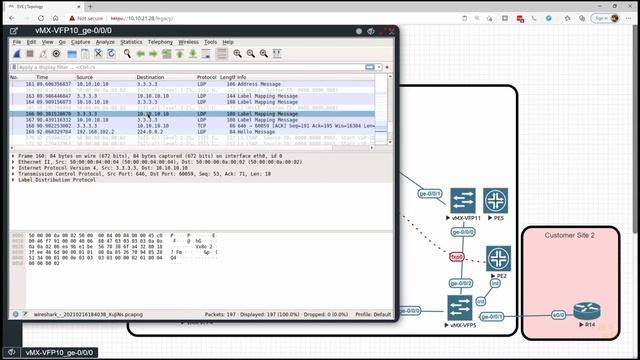
Task: Go forward in packet history
Action: point(153,54)
